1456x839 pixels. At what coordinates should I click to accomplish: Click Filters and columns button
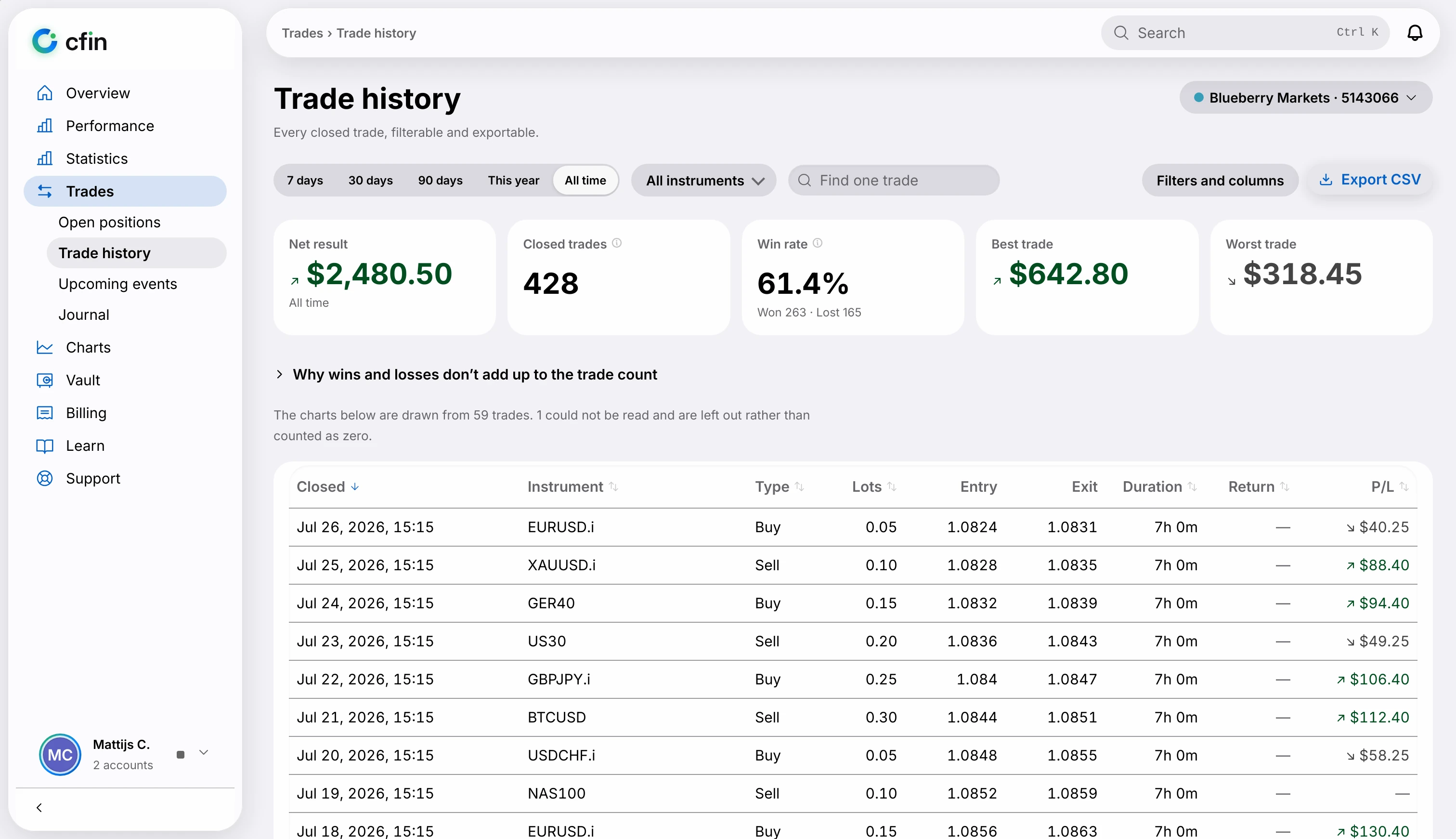click(x=1220, y=180)
